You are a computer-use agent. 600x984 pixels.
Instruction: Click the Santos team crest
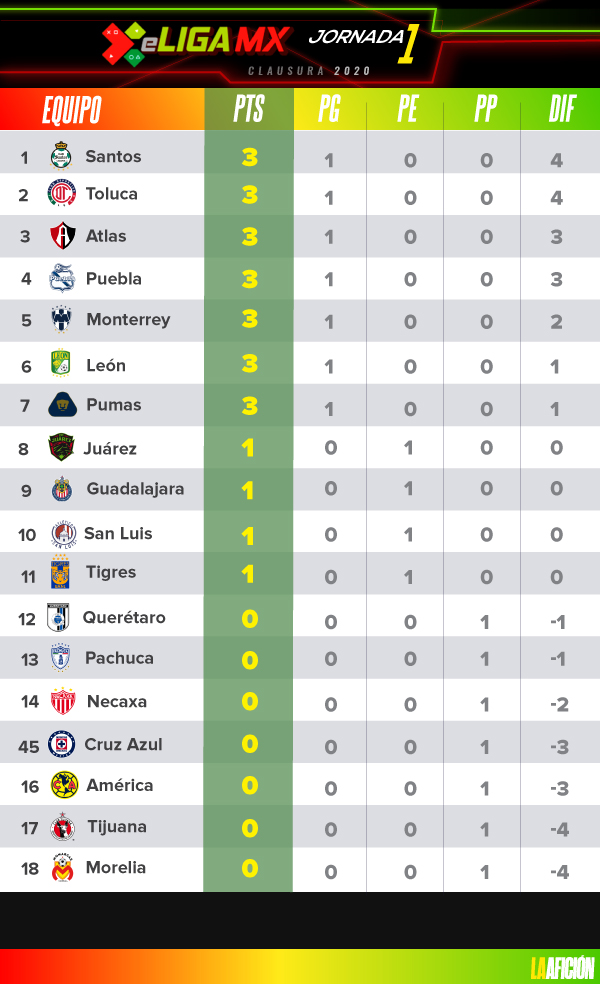(x=62, y=156)
